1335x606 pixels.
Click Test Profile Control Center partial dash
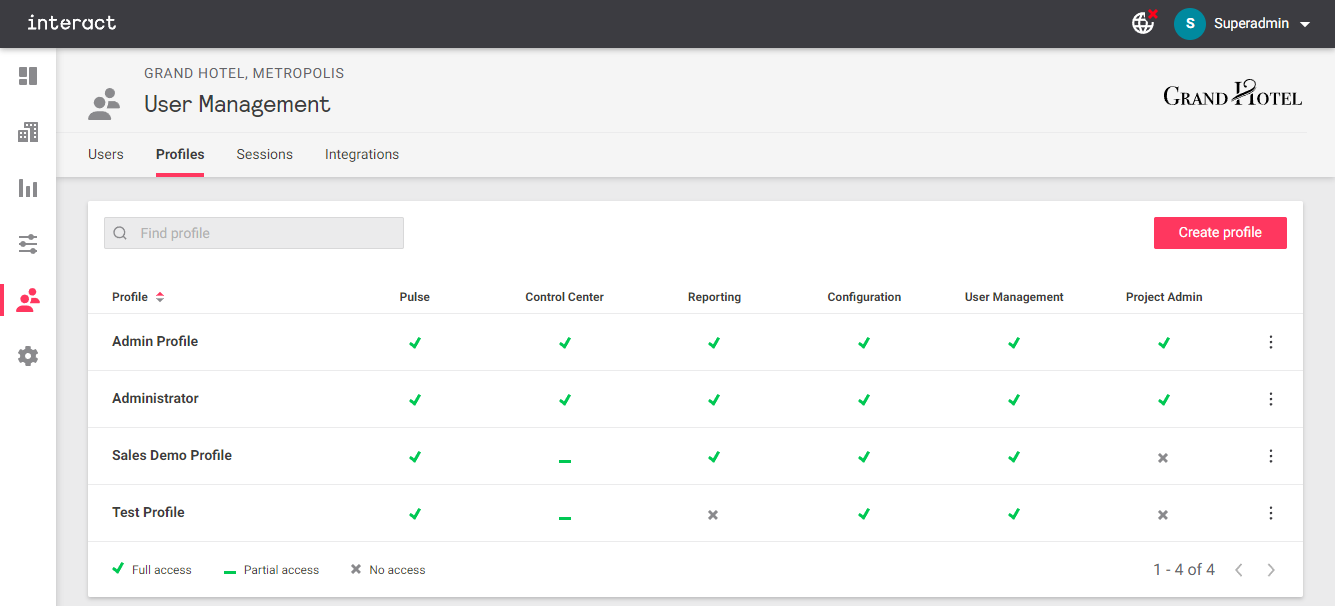point(565,518)
